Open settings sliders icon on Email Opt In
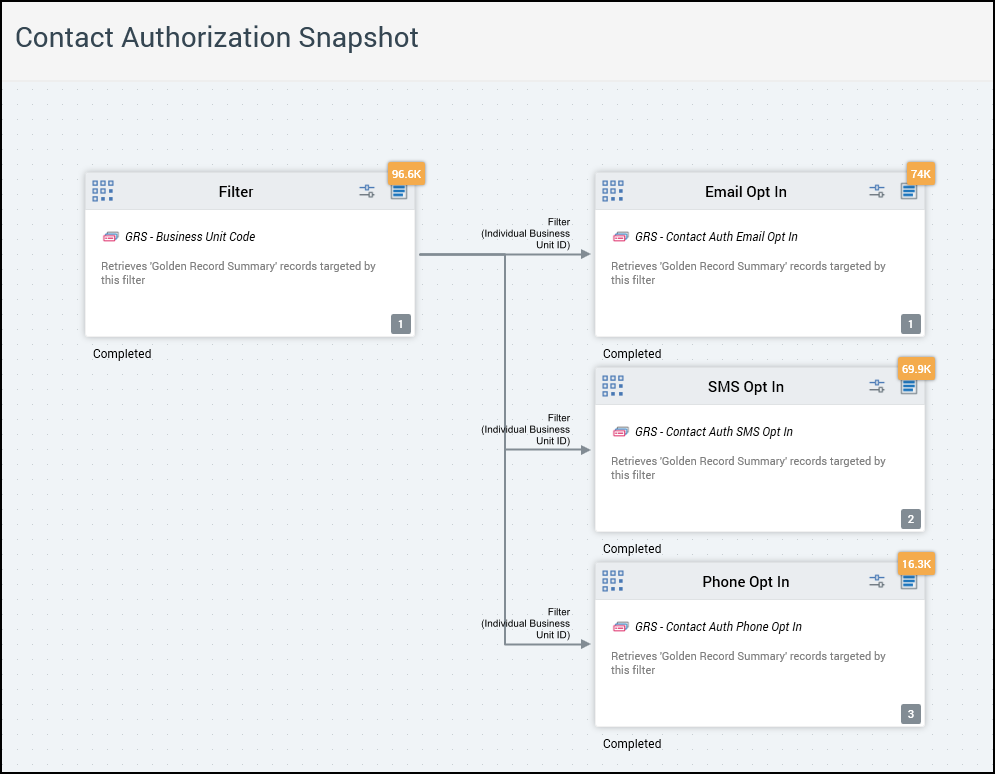 (x=877, y=191)
